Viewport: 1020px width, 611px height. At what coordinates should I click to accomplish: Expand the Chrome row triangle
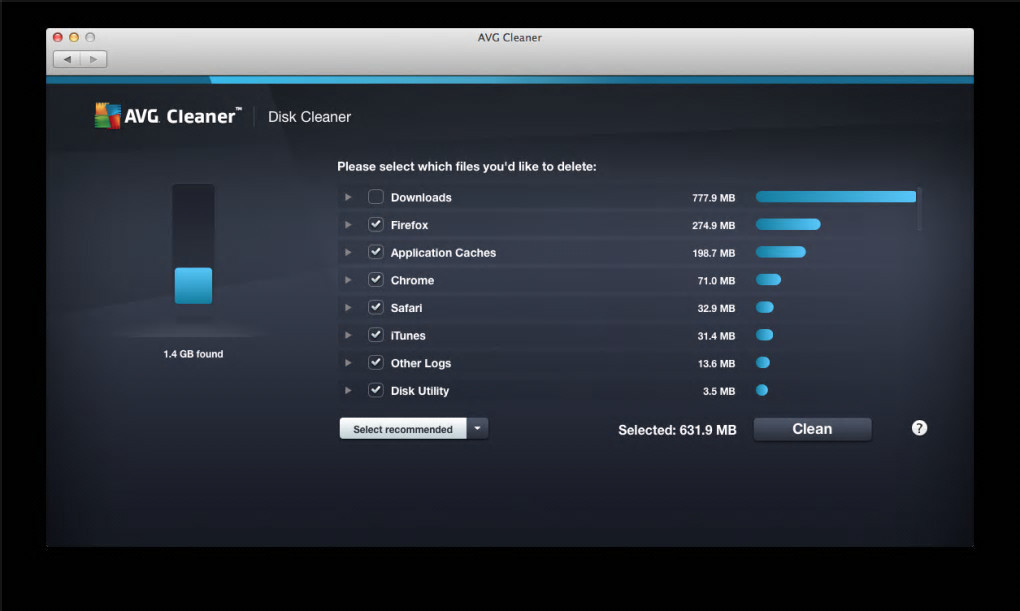pos(348,280)
